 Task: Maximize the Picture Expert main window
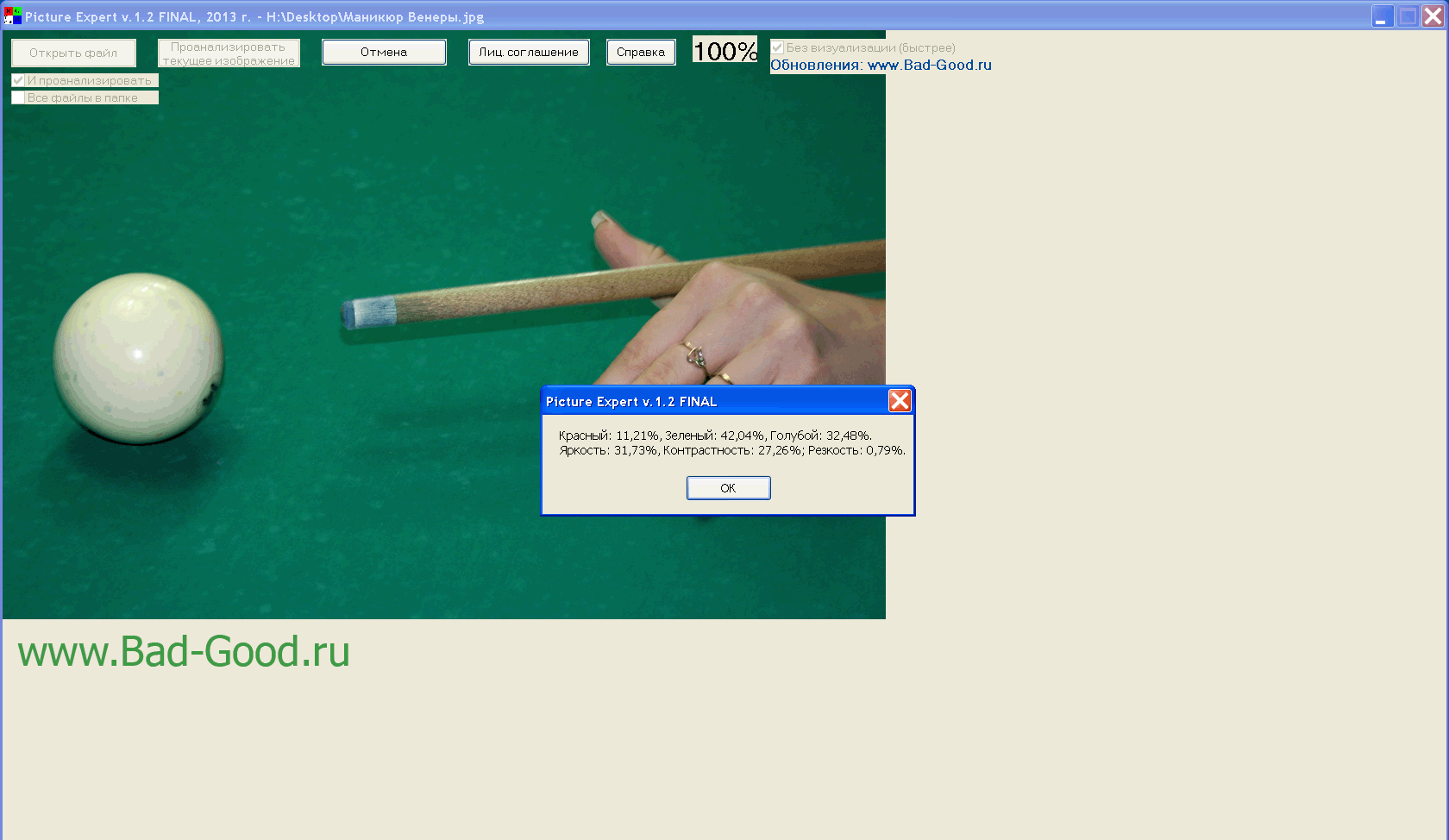pyautogui.click(x=1408, y=16)
